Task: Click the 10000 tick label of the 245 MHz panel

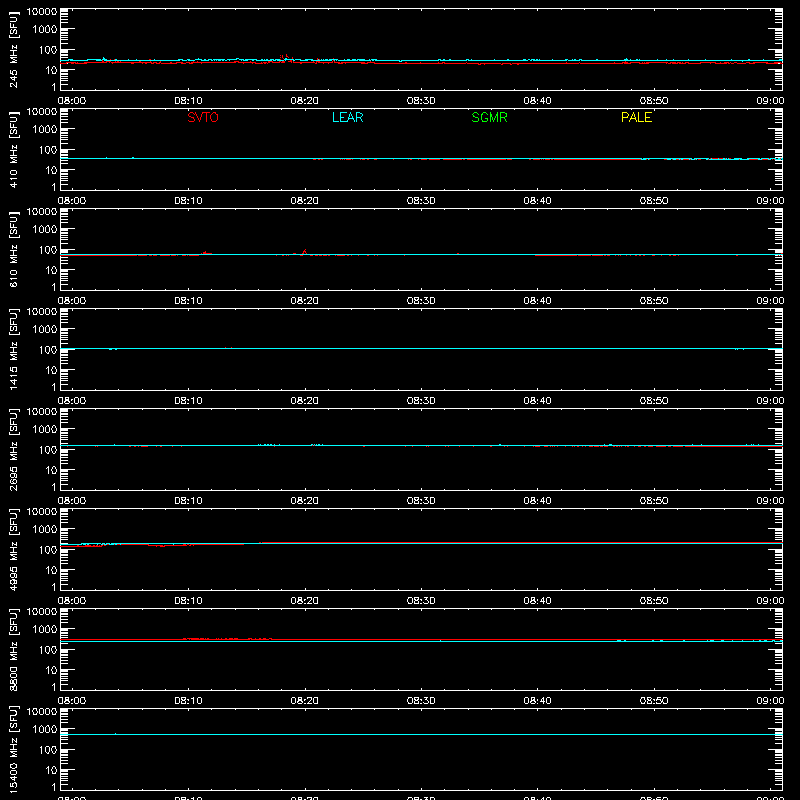Action: (42, 12)
